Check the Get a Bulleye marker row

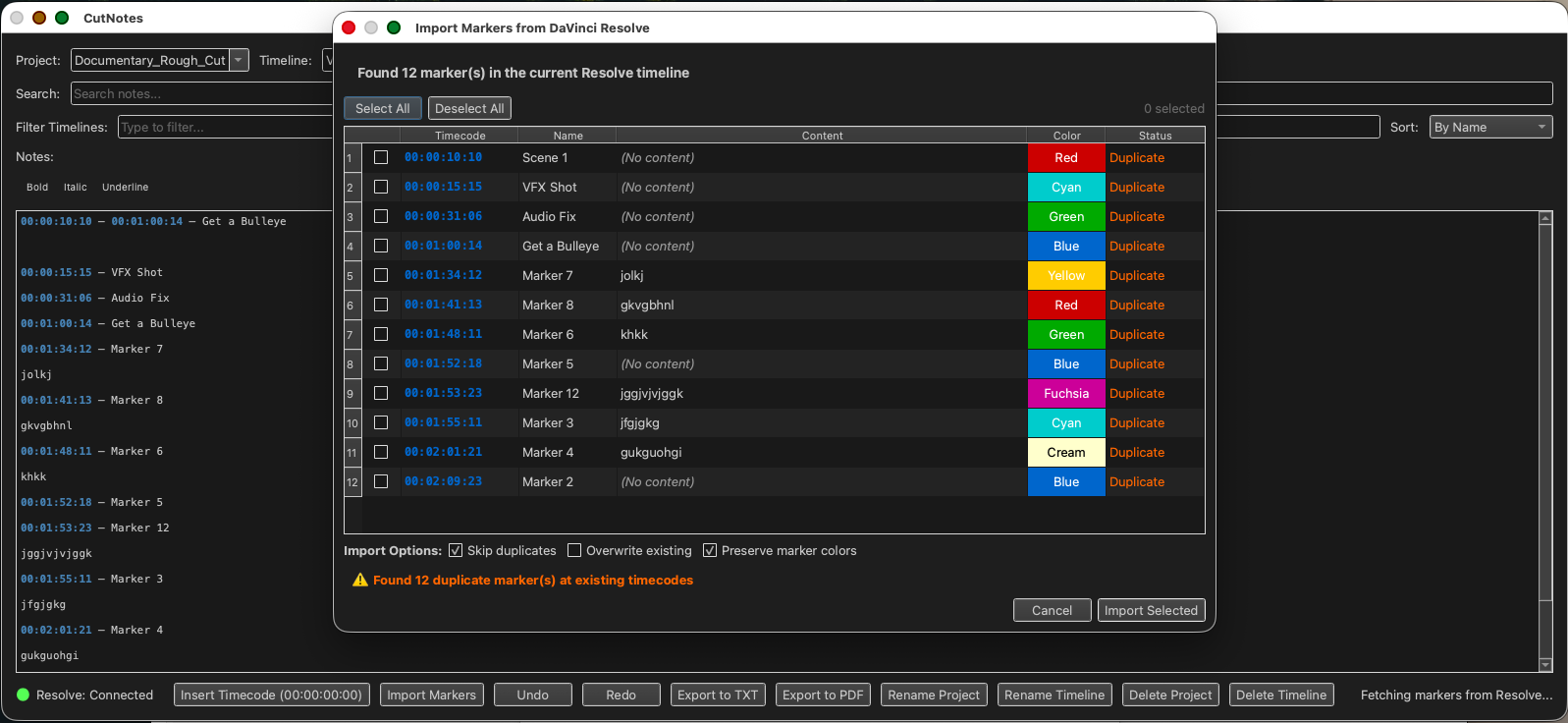(x=381, y=246)
